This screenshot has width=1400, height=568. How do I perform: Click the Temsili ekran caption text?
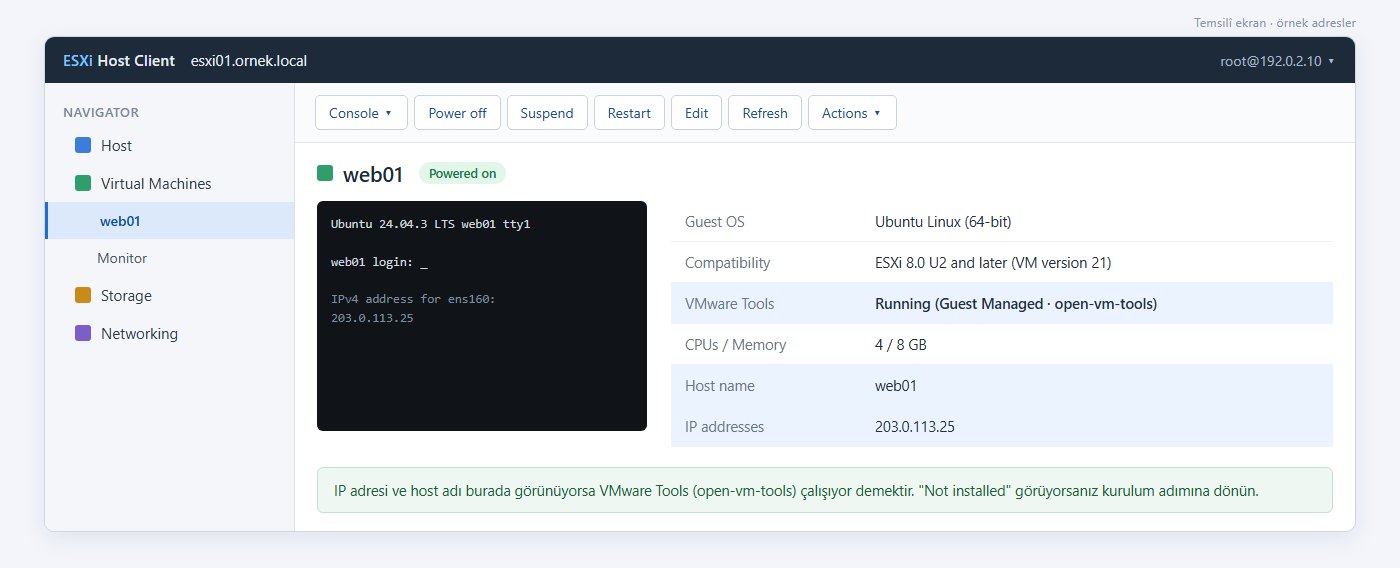point(1275,22)
